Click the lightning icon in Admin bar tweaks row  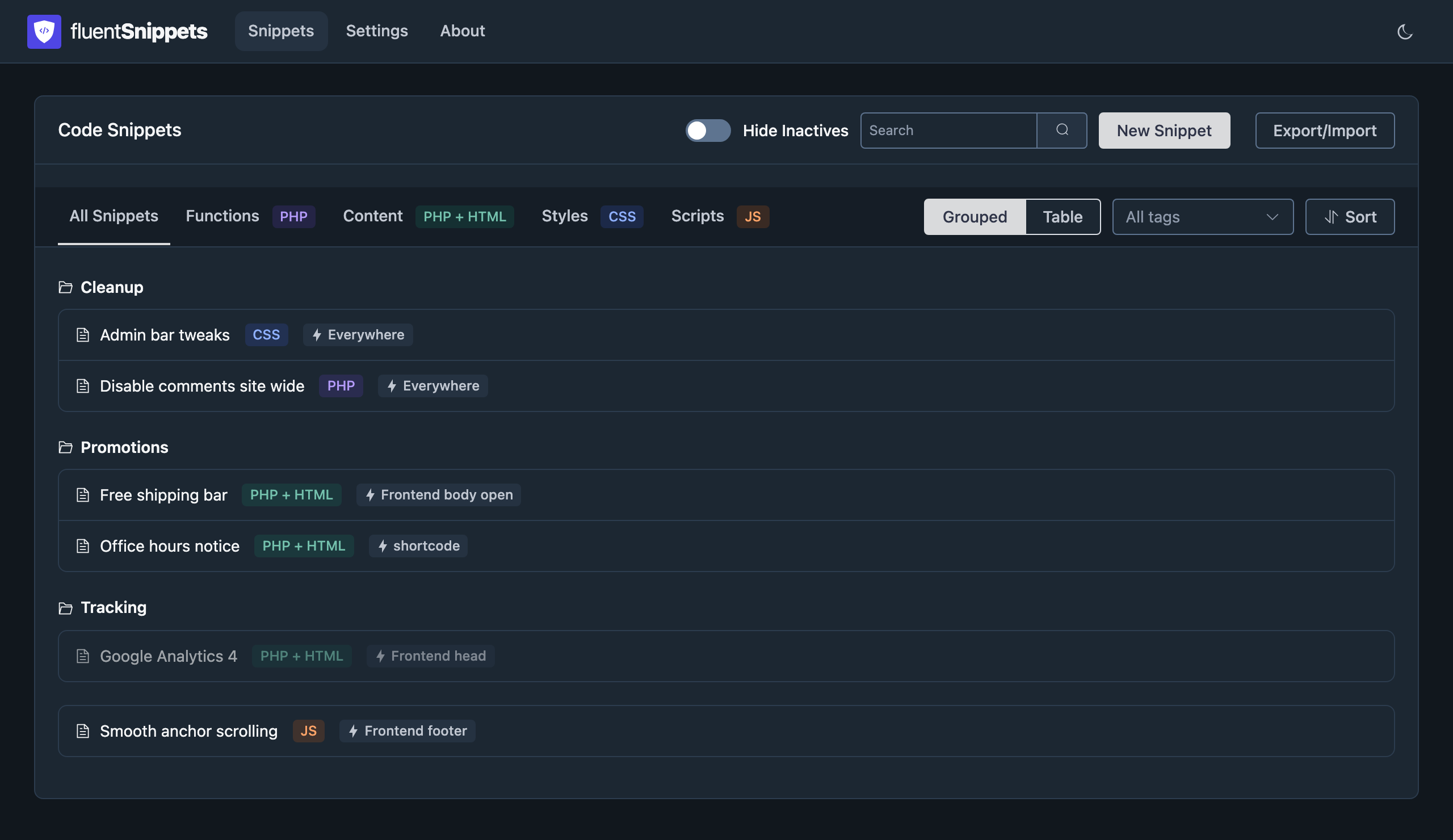click(x=317, y=335)
